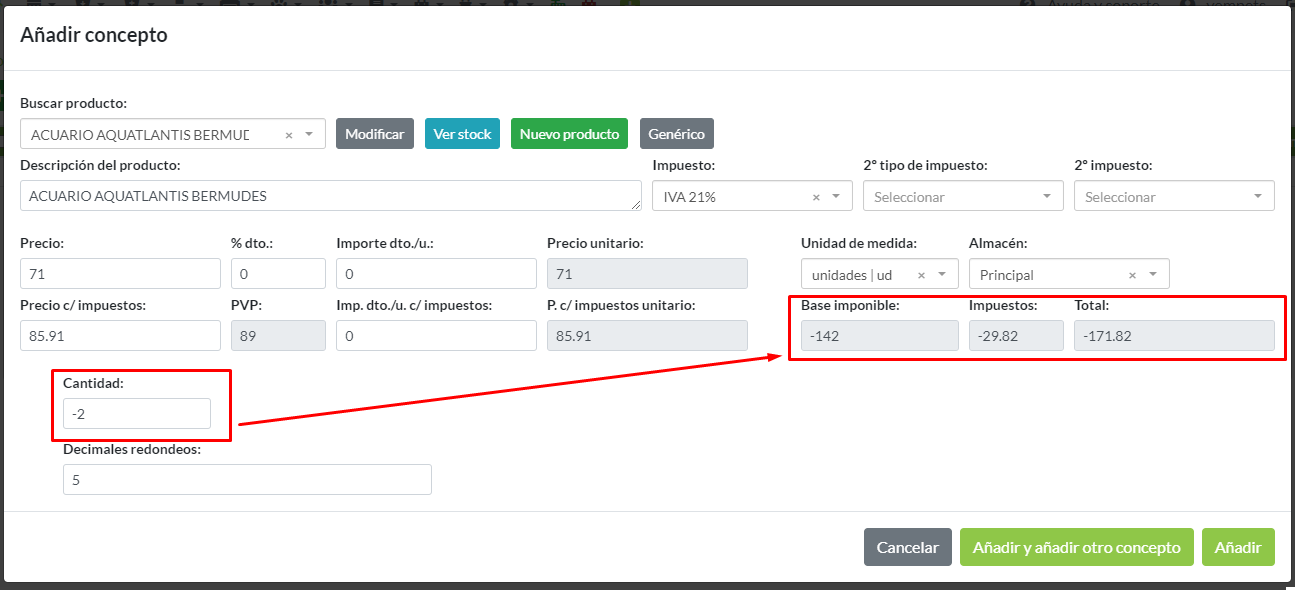Image resolution: width=1295 pixels, height=590 pixels.
Task: Clear the selected product in Buscar producto
Action: (x=289, y=134)
